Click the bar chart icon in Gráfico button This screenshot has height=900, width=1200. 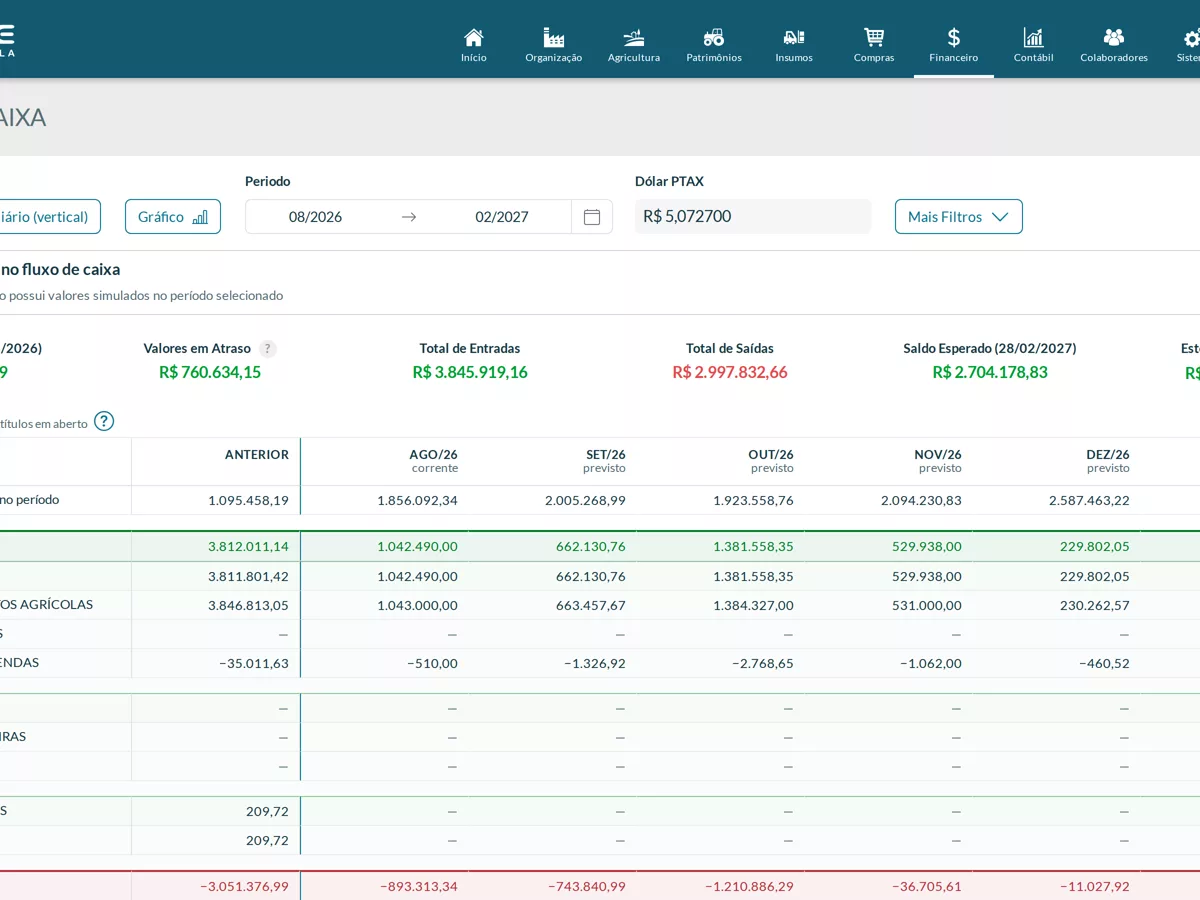click(x=200, y=217)
